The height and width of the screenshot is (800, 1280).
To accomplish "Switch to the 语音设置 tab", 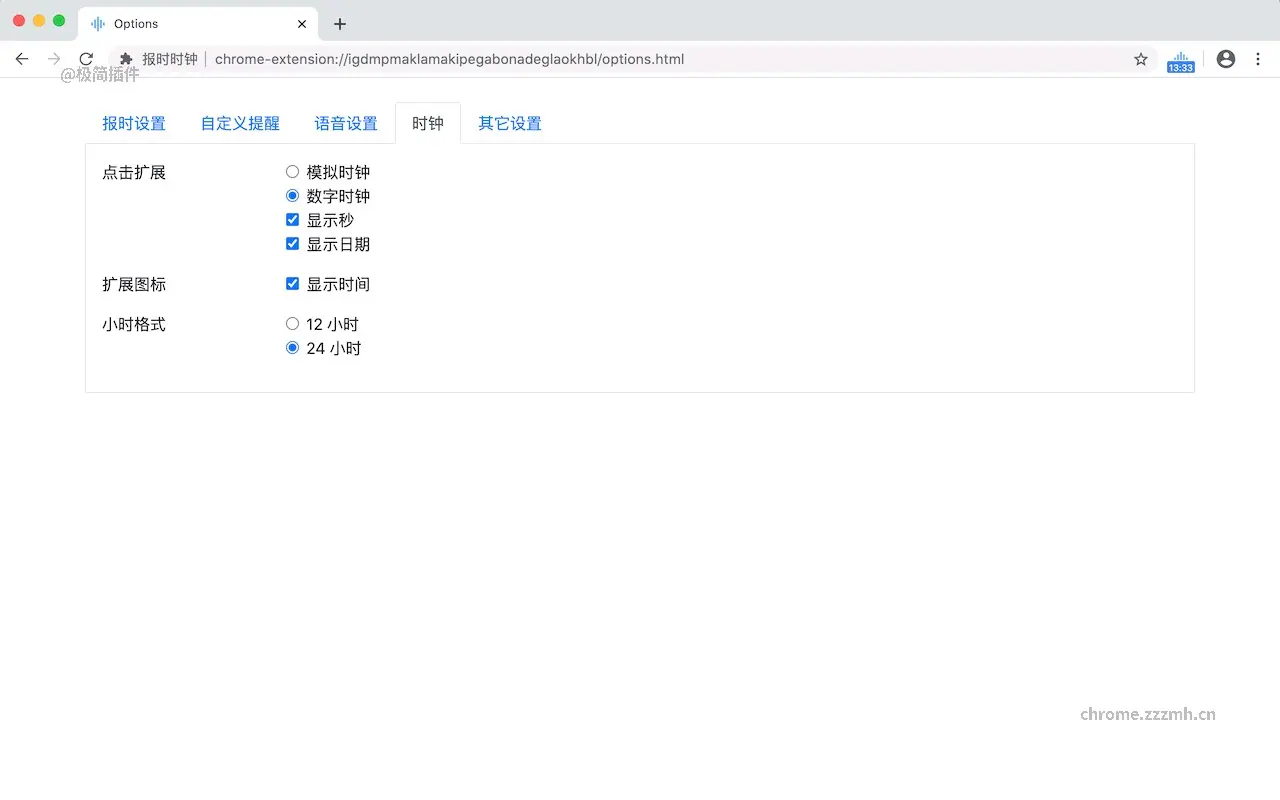I will tap(346, 122).
